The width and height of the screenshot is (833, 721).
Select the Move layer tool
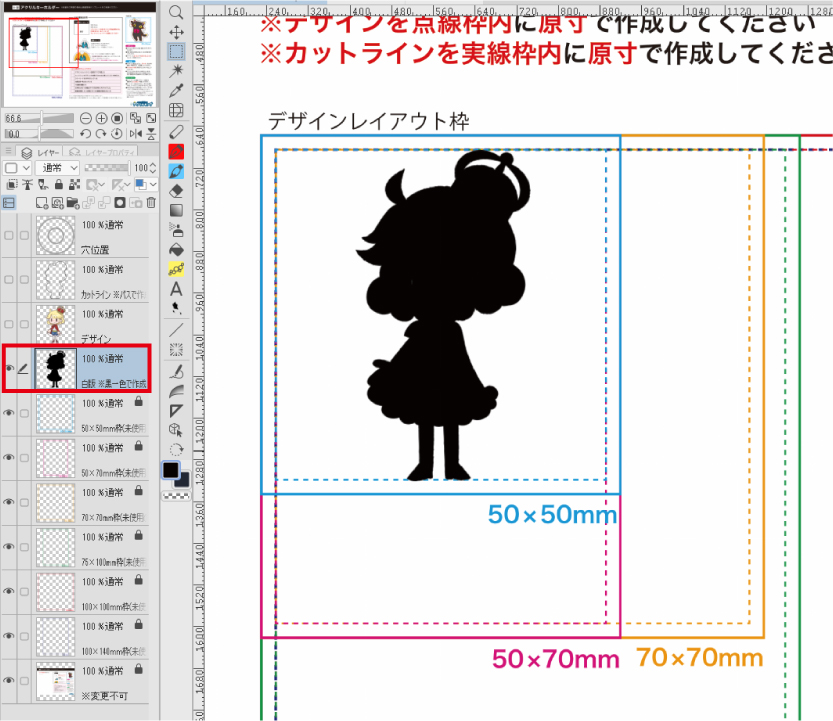pyautogui.click(x=176, y=32)
